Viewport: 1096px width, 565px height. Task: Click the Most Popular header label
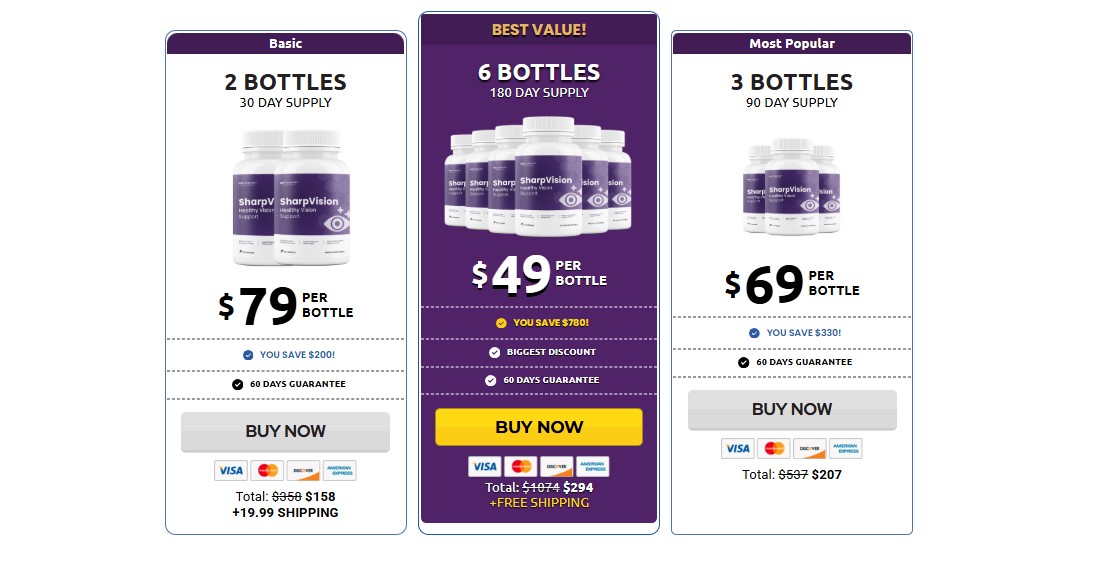(x=791, y=43)
